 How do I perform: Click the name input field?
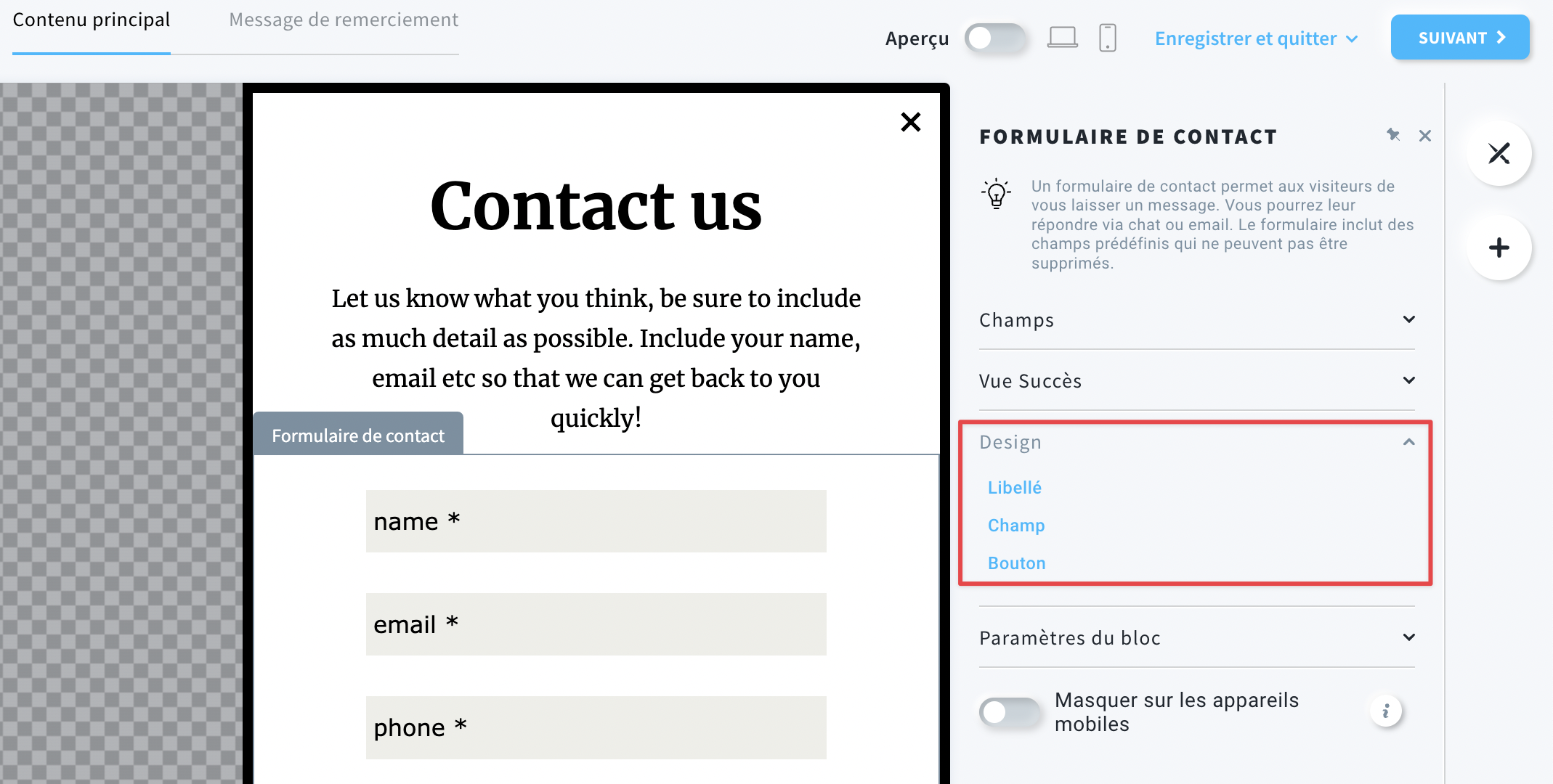[596, 522]
